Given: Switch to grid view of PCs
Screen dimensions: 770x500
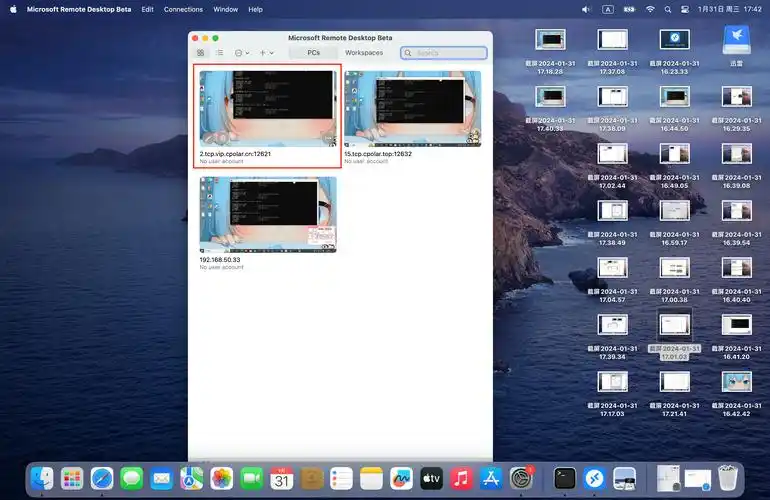Looking at the screenshot, I should (x=201, y=53).
